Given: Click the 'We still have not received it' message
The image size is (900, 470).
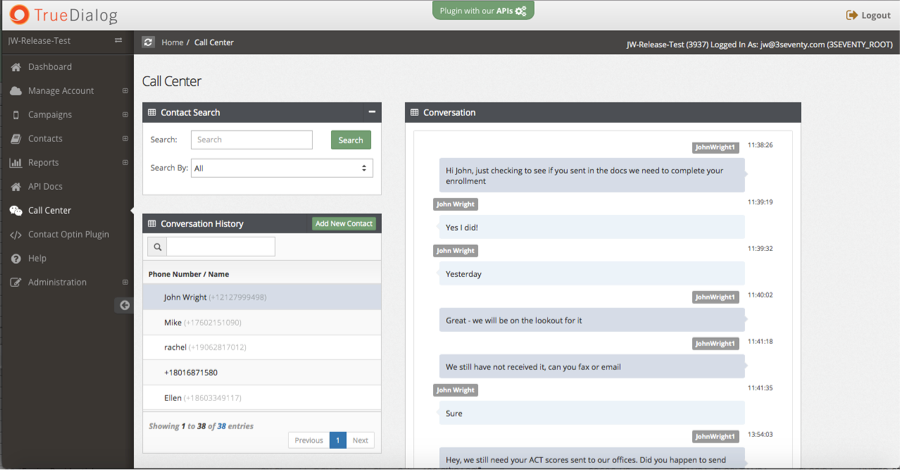Looking at the screenshot, I should click(x=592, y=367).
